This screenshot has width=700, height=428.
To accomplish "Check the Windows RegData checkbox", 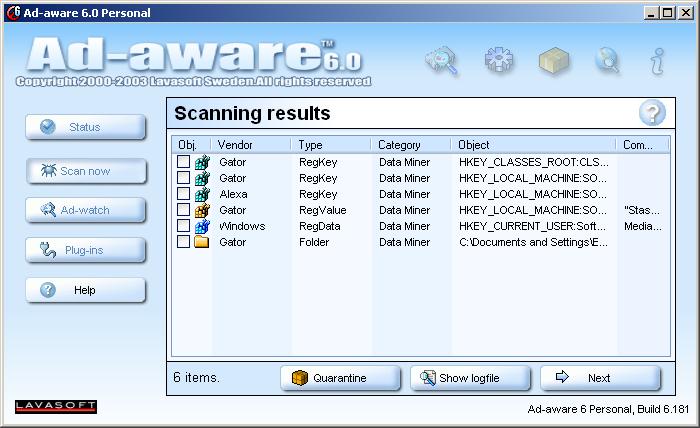I will click(183, 226).
